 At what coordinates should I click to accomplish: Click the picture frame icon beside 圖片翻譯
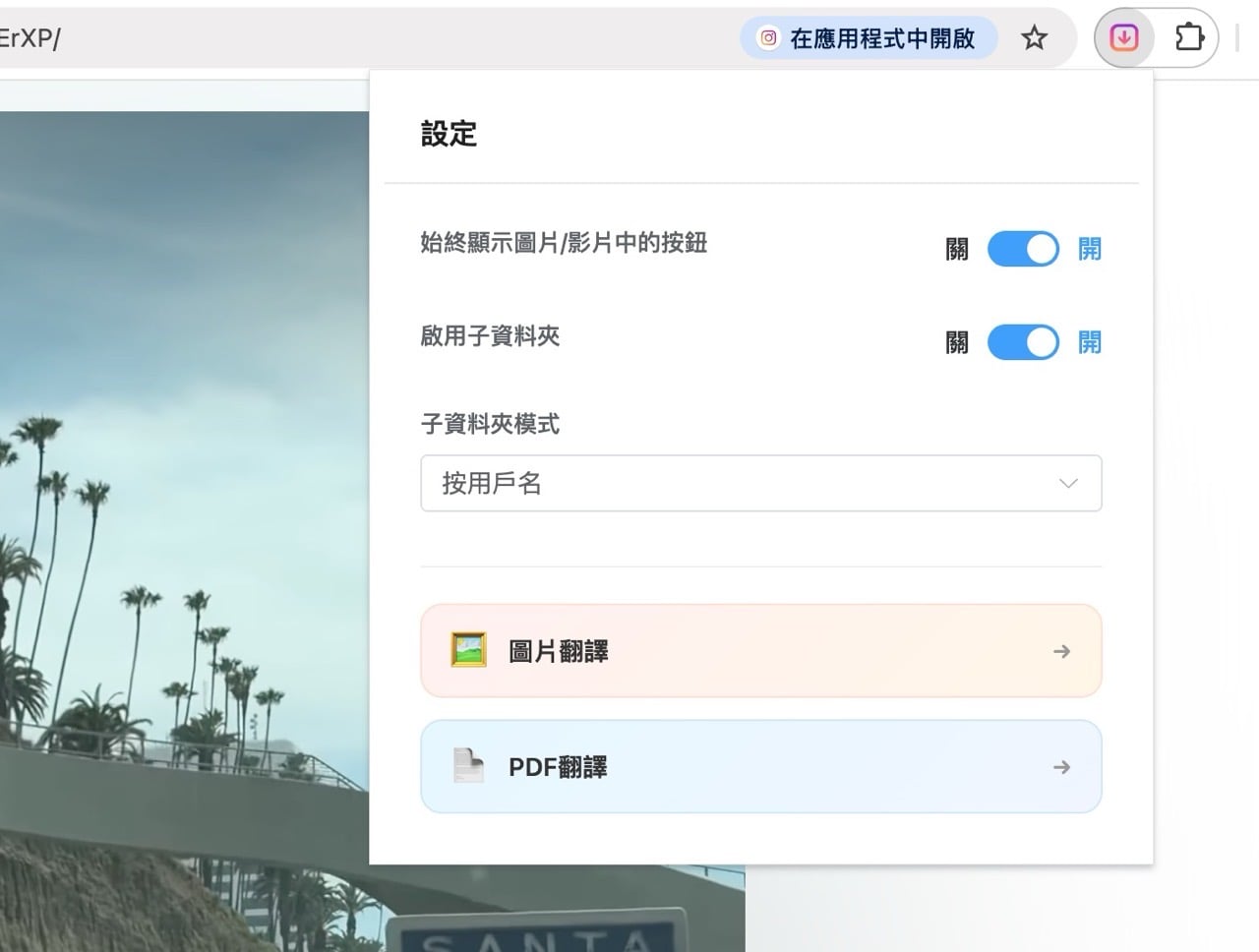pos(470,650)
